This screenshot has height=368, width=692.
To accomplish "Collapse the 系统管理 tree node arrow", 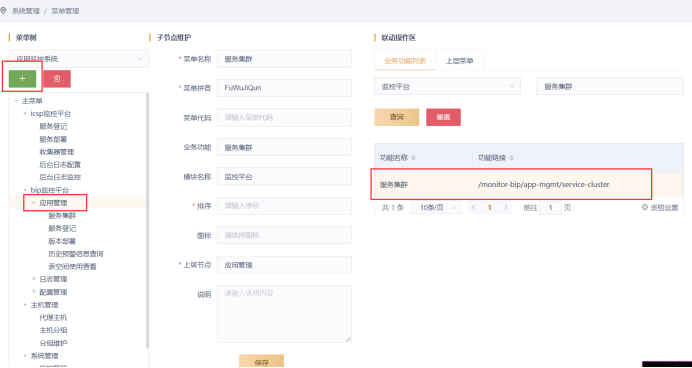I will (x=25, y=356).
